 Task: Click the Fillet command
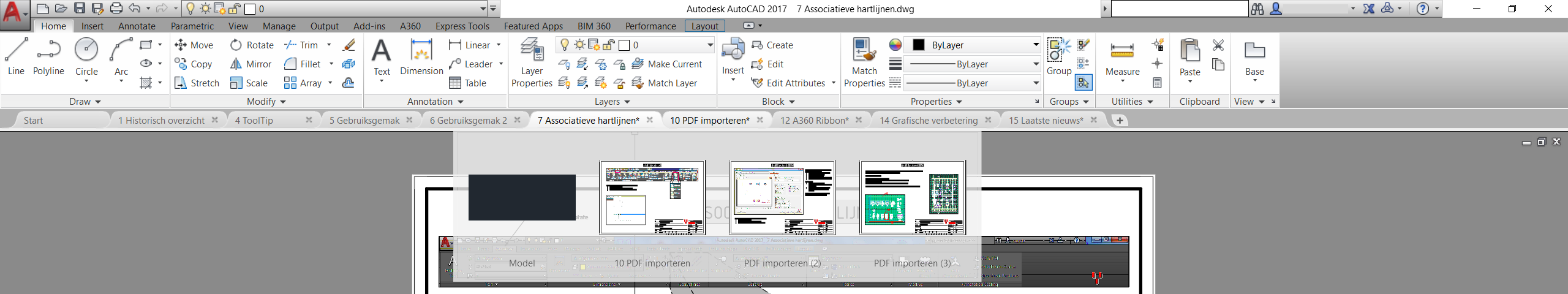pyautogui.click(x=303, y=64)
